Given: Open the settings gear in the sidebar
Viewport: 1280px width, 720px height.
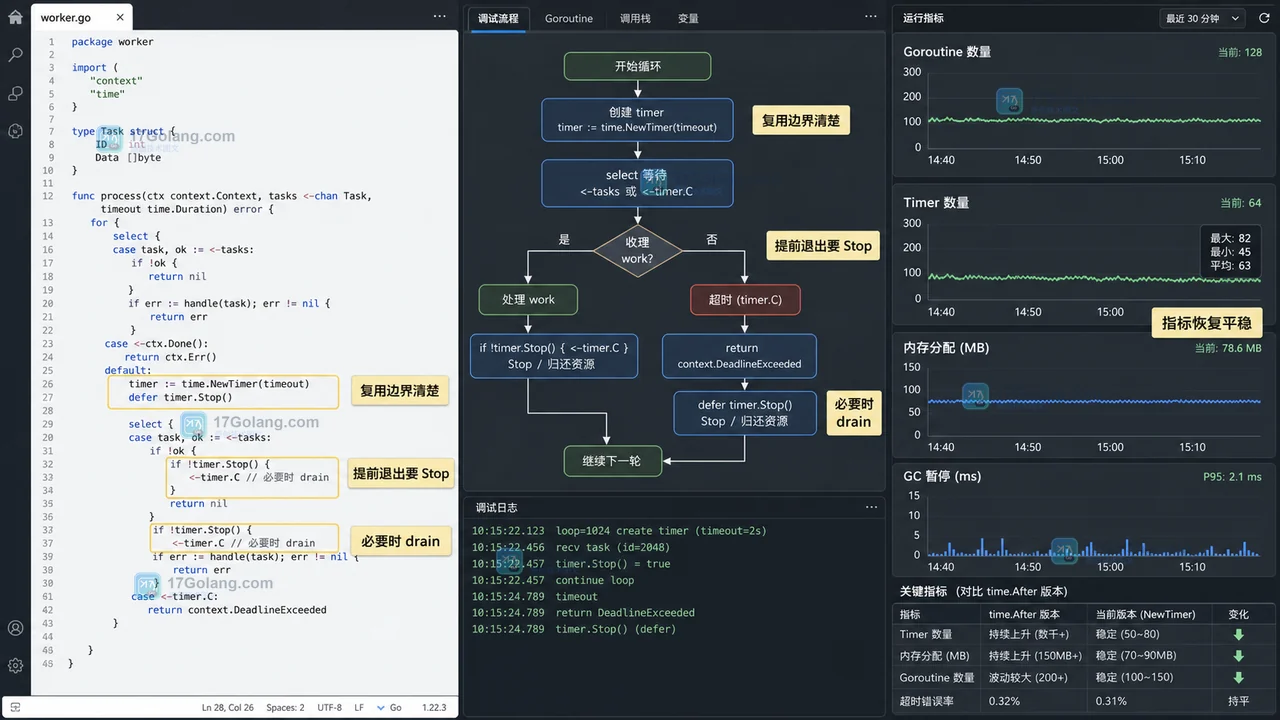Looking at the screenshot, I should point(15,665).
